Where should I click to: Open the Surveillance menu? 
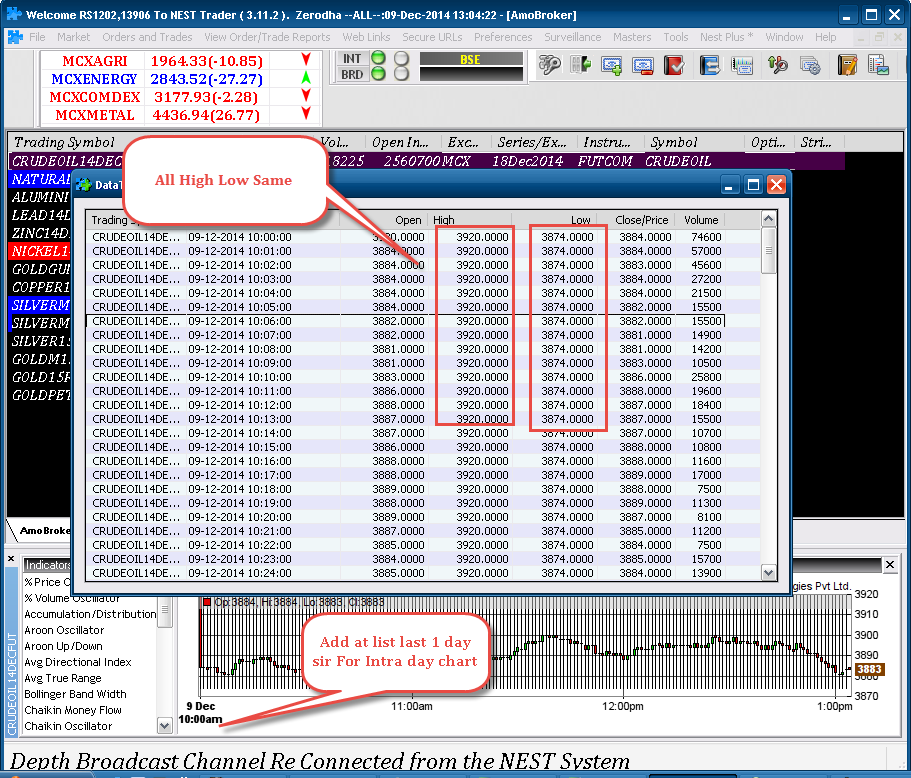tap(573, 37)
